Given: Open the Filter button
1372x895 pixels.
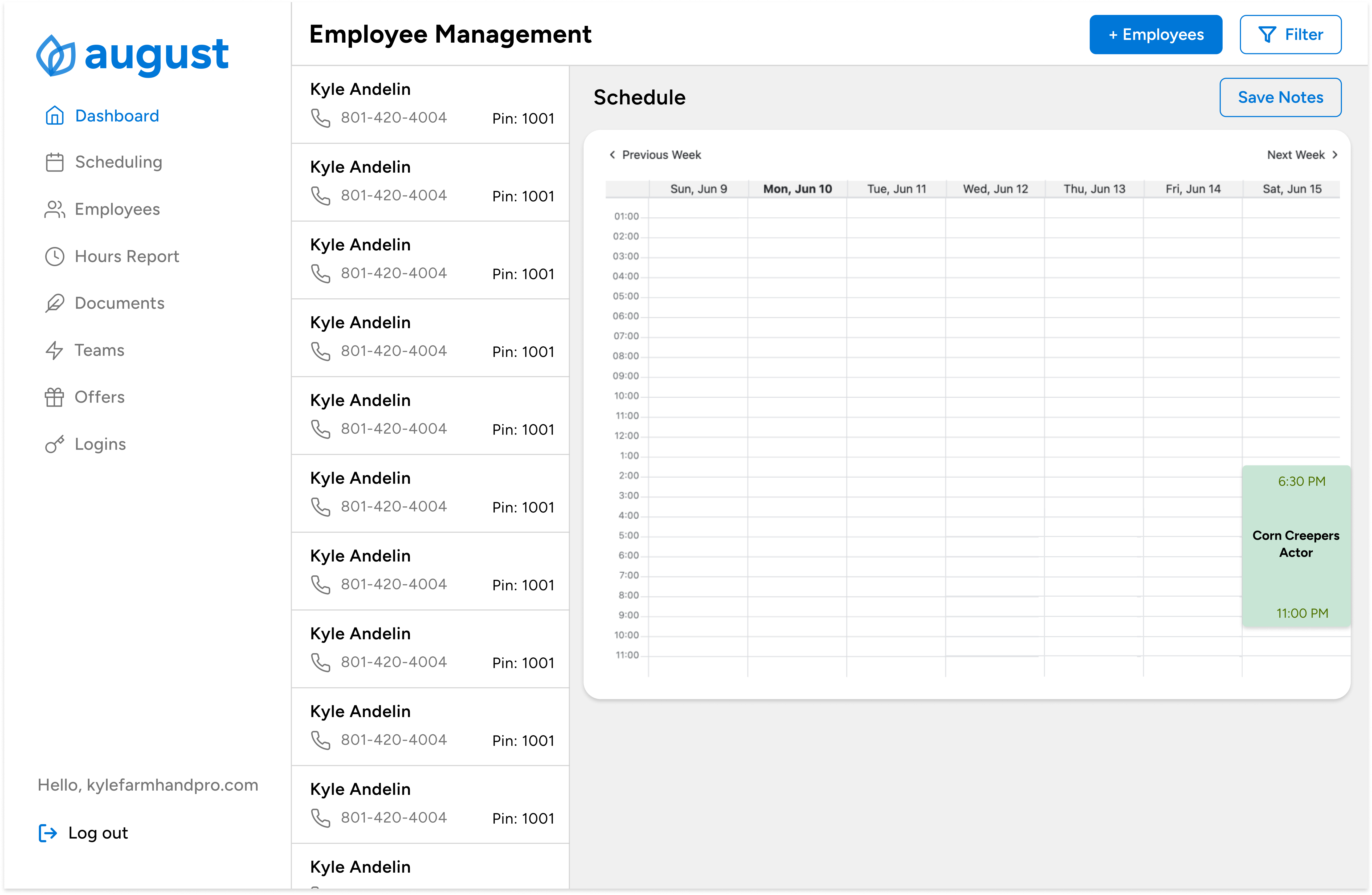Looking at the screenshot, I should [x=1290, y=35].
